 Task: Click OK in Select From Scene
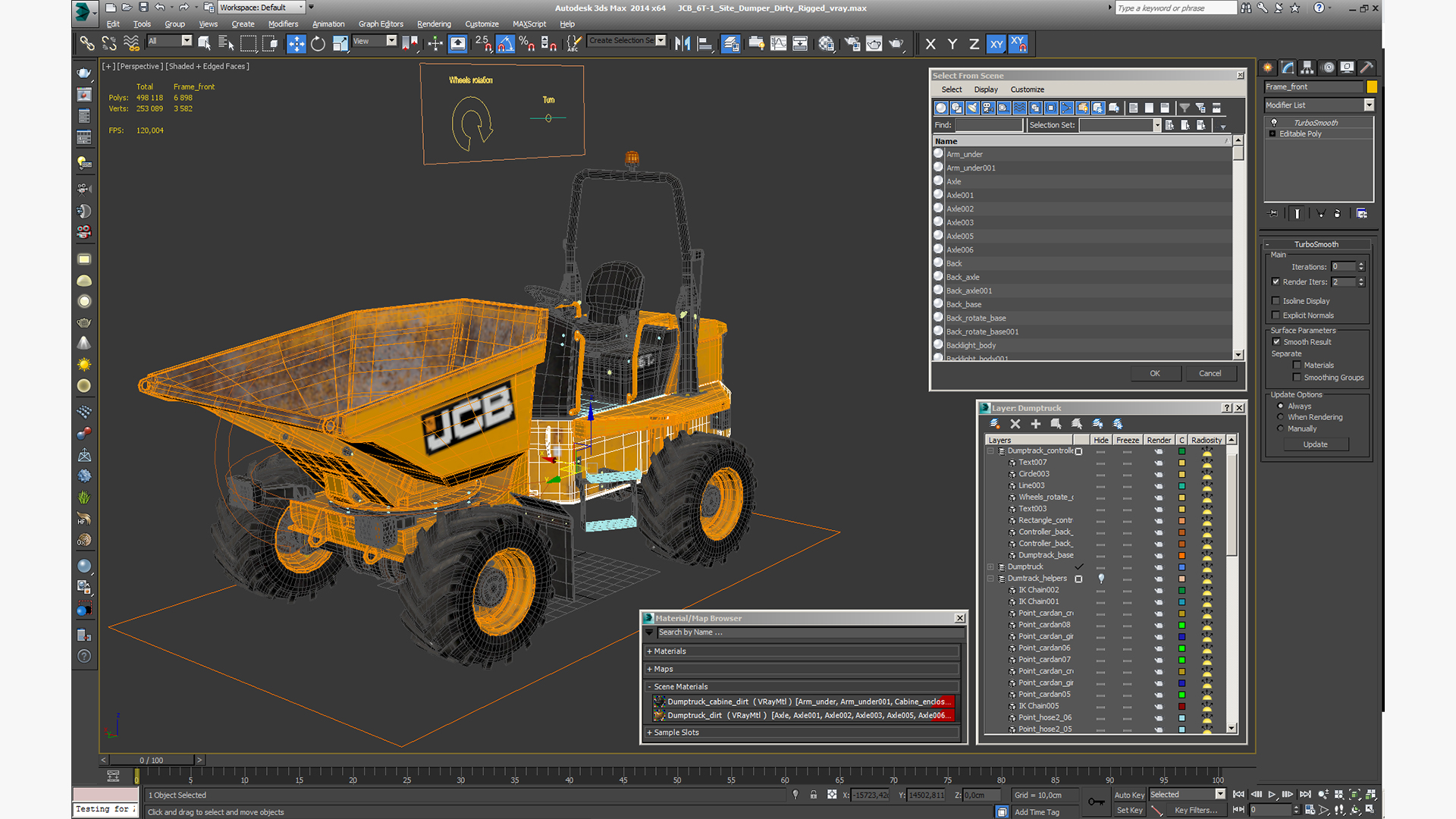tap(1154, 373)
